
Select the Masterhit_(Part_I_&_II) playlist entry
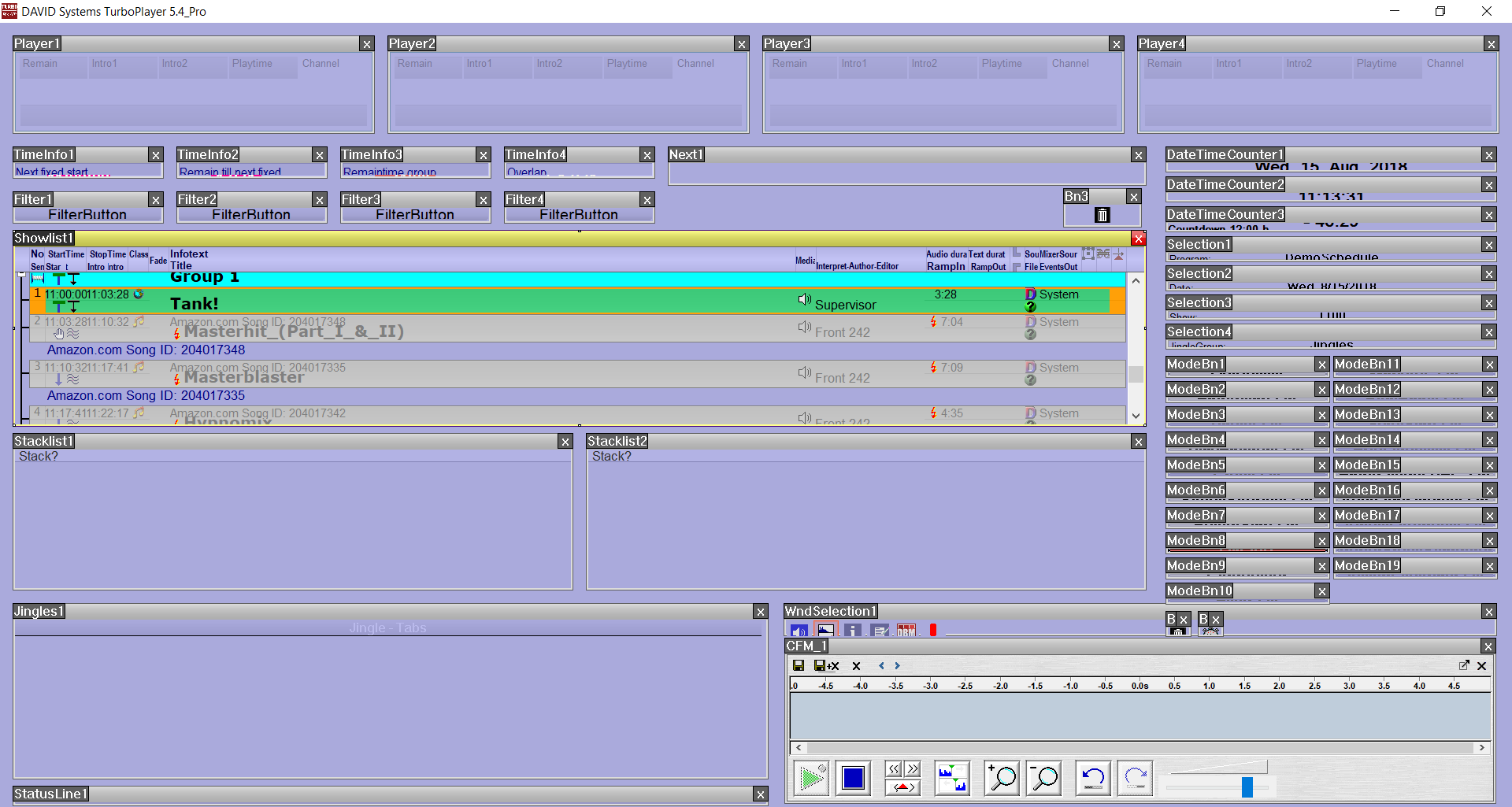click(x=293, y=331)
